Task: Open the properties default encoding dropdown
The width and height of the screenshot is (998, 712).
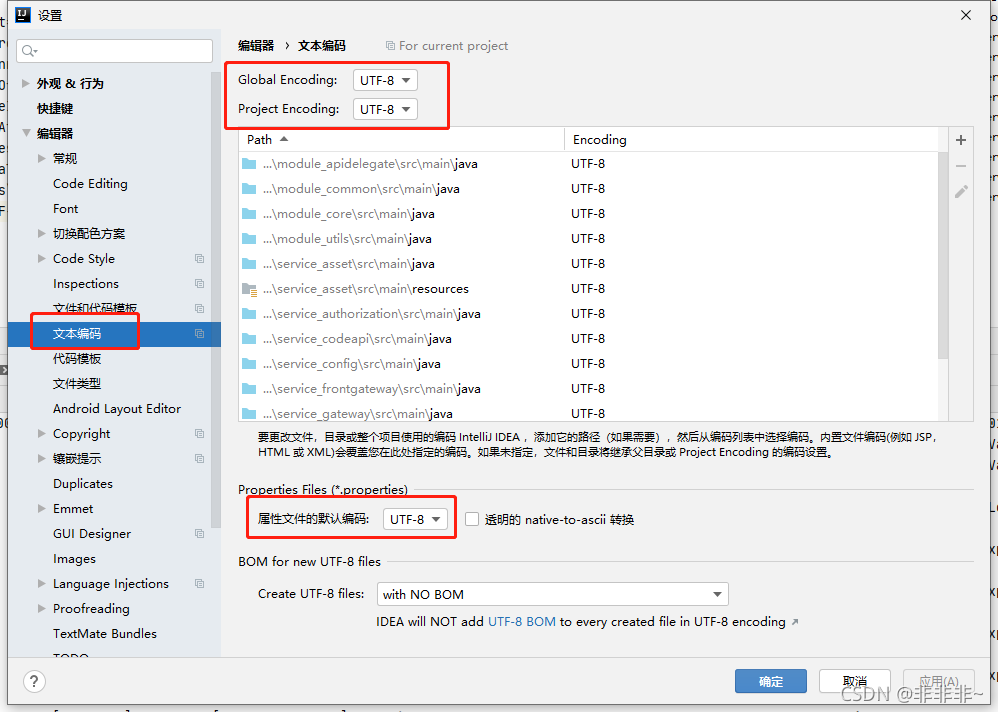Action: [x=415, y=519]
